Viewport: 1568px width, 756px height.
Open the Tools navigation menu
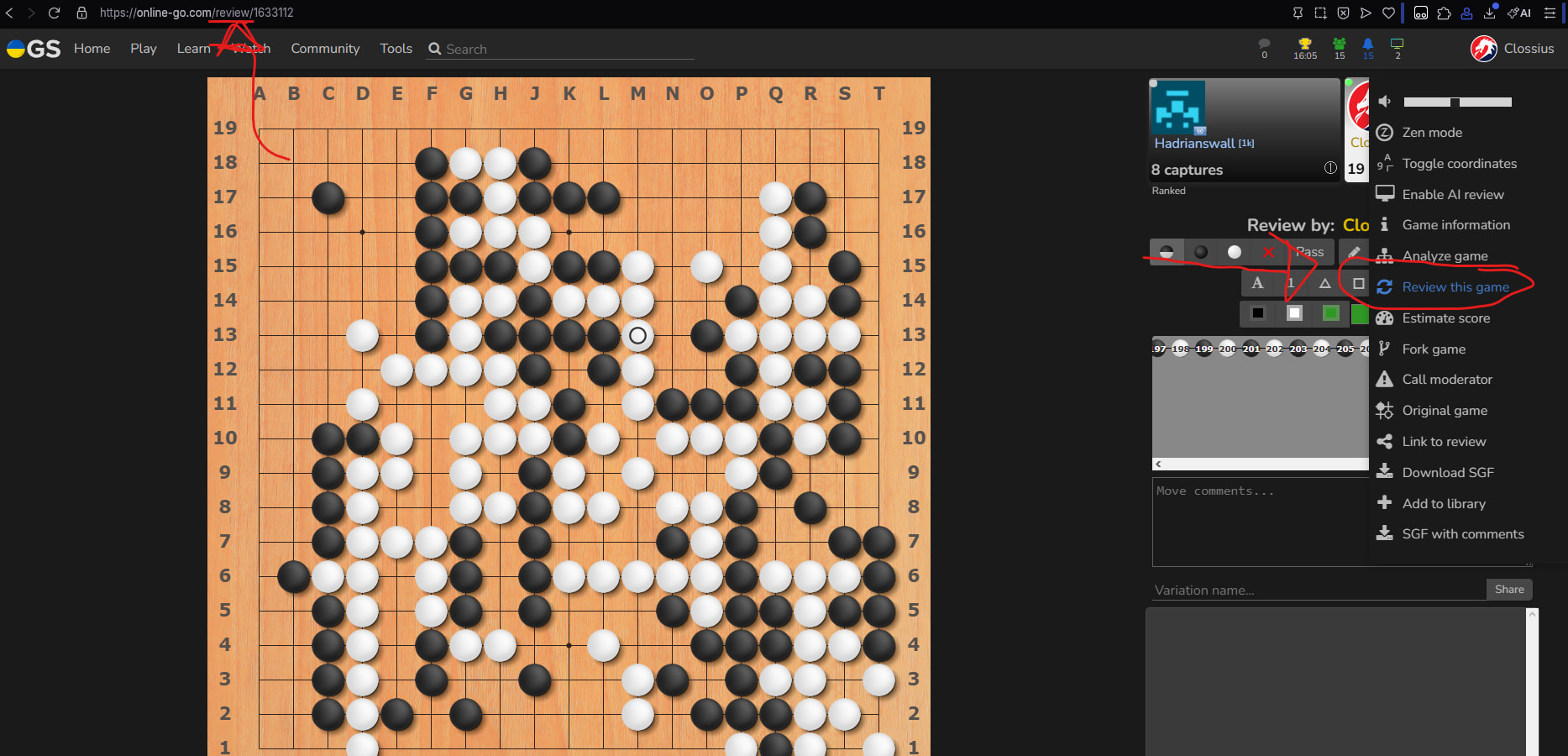point(396,49)
